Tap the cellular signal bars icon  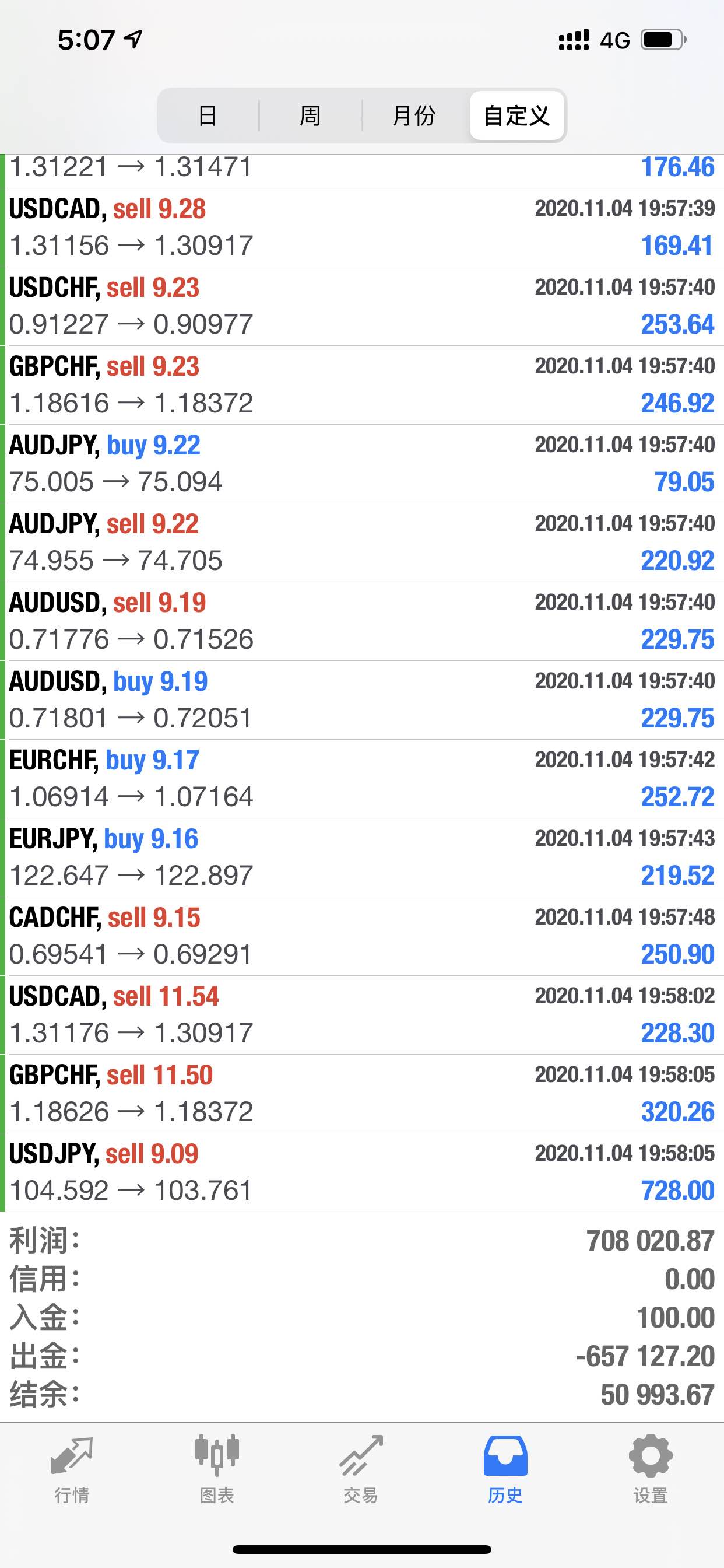(574, 40)
